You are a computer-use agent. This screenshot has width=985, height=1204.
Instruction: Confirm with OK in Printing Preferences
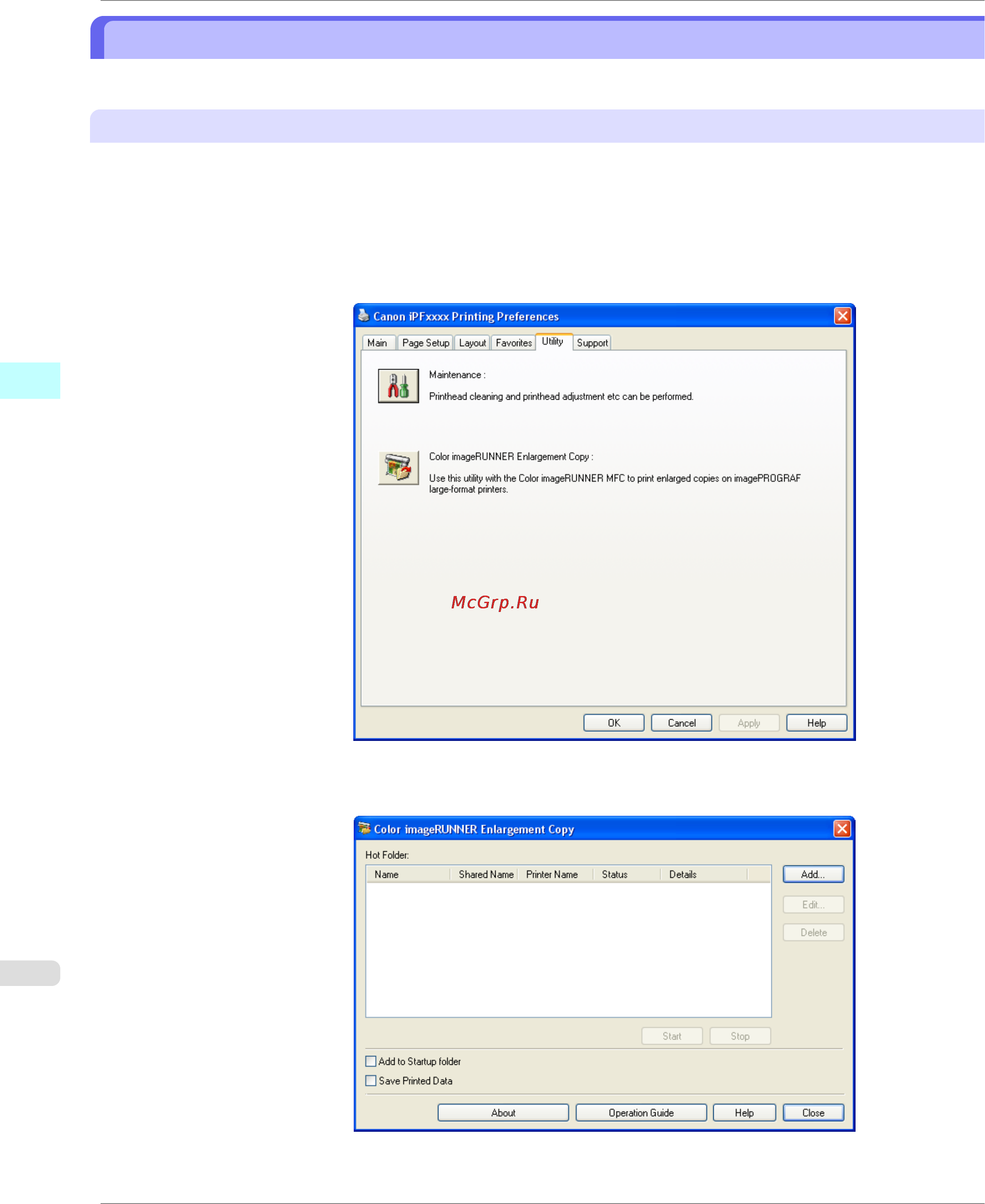click(x=614, y=722)
